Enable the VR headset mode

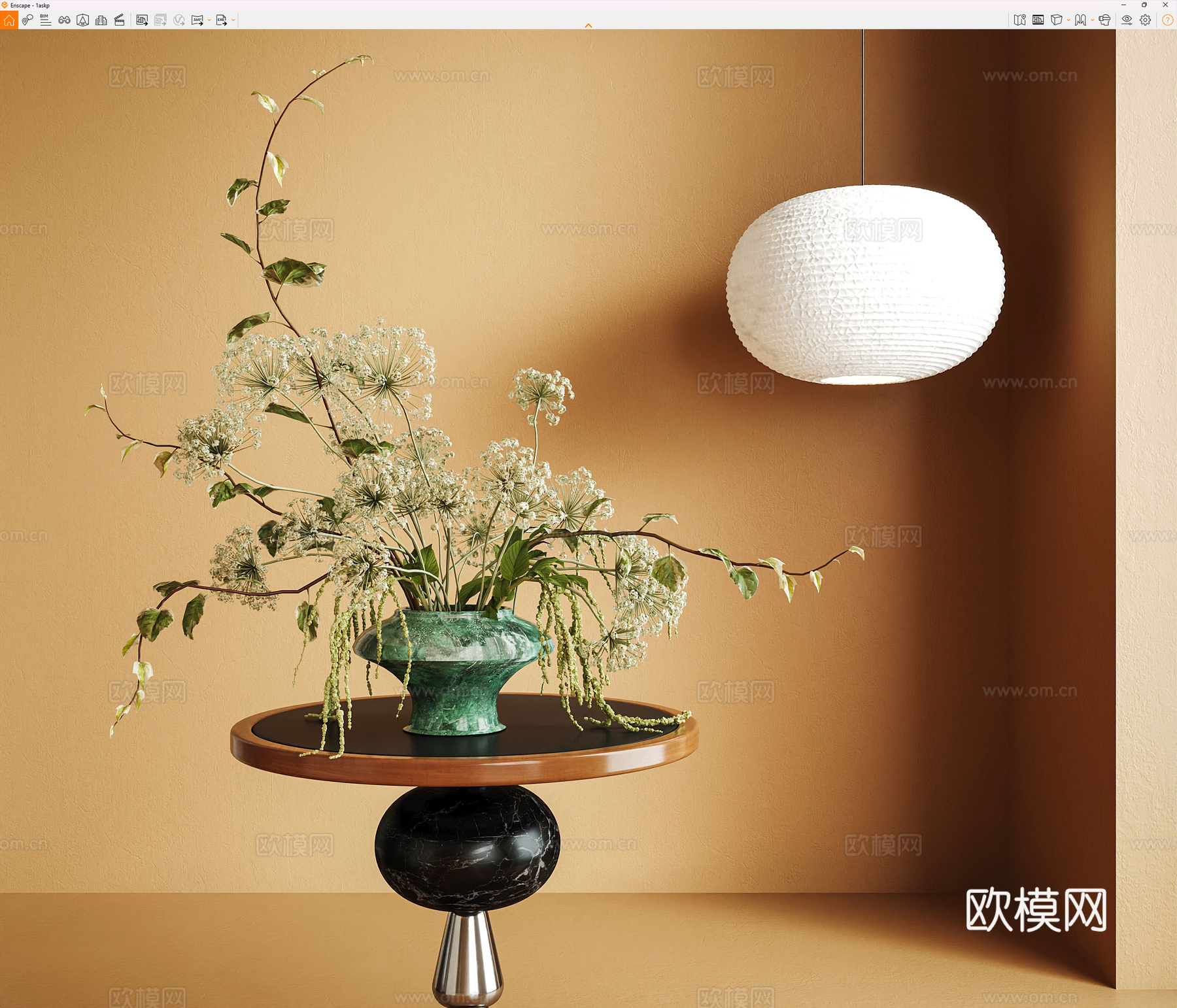coord(1104,20)
